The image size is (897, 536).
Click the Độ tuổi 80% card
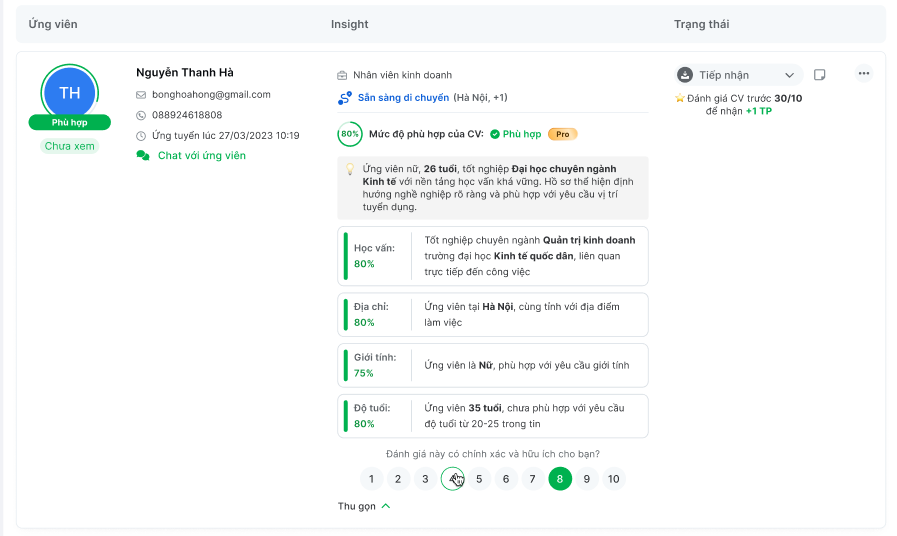tap(493, 416)
